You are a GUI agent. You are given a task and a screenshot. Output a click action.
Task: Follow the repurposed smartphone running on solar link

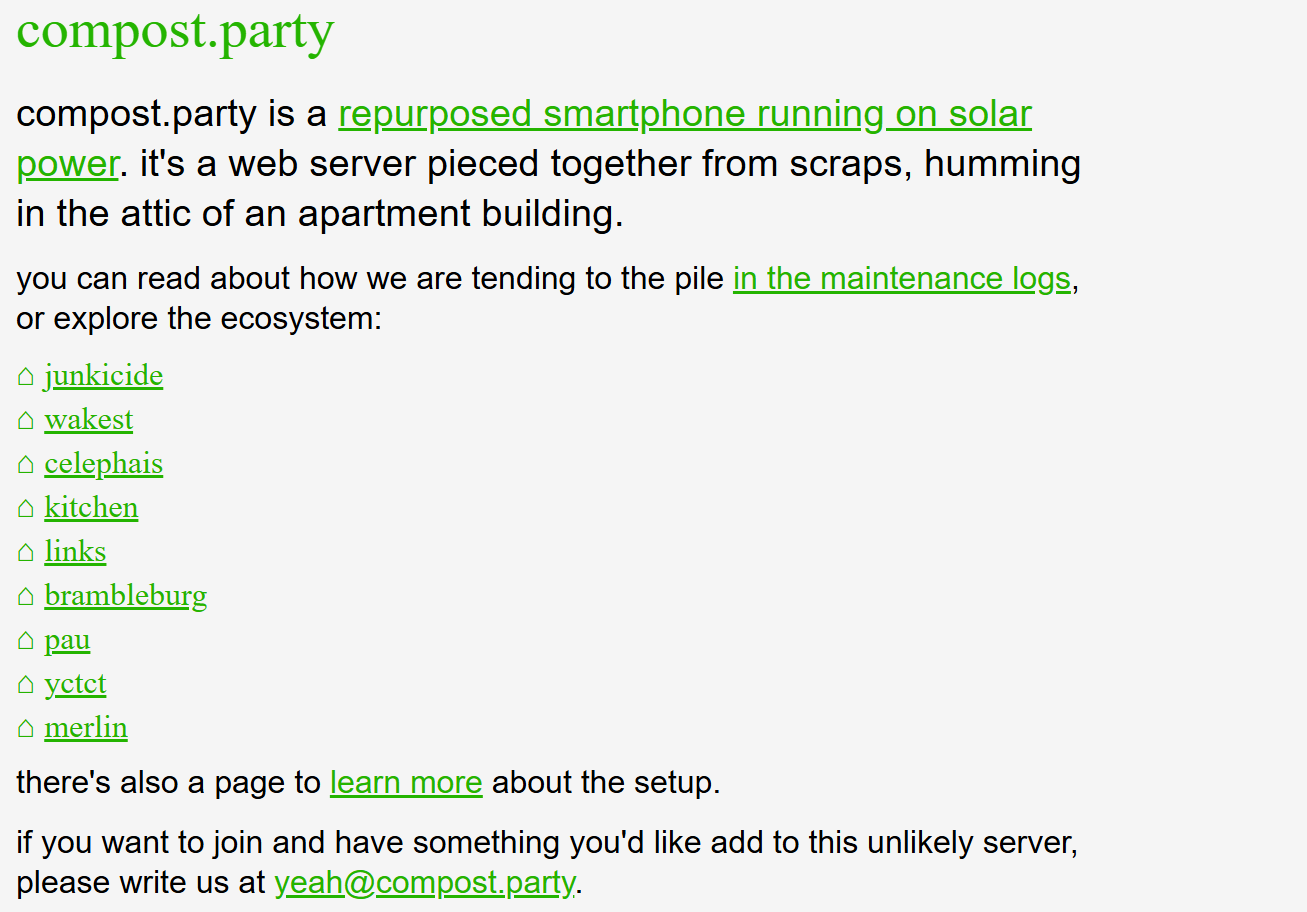[685, 114]
